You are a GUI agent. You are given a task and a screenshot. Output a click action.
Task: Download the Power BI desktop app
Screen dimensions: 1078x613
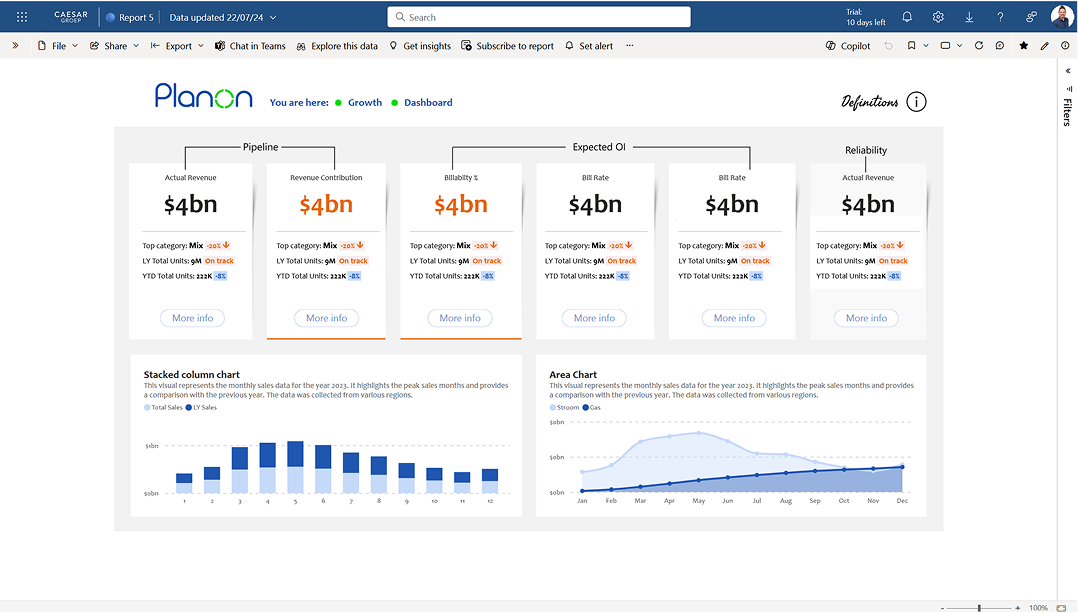pyautogui.click(x=969, y=17)
